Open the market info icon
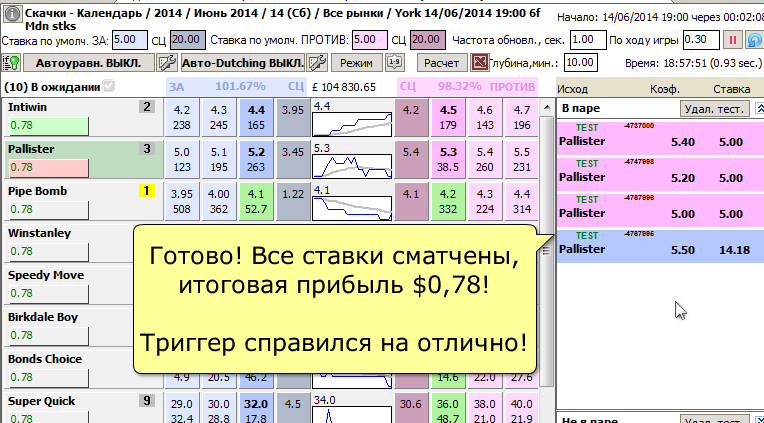Viewport: 764px width, 423px height. (13, 13)
